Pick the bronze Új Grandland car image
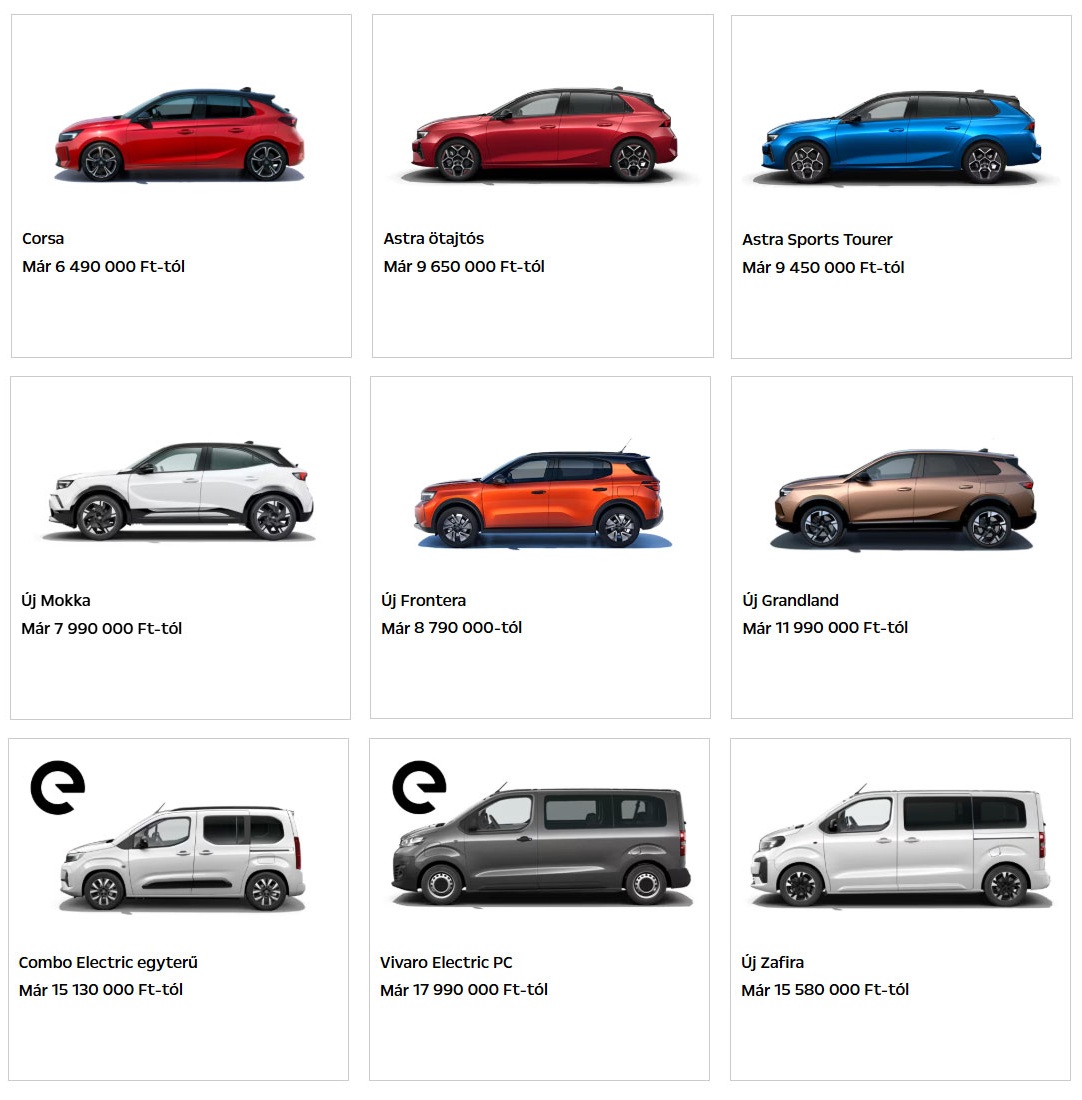Viewport: 1082px width, 1100px height. click(x=905, y=497)
